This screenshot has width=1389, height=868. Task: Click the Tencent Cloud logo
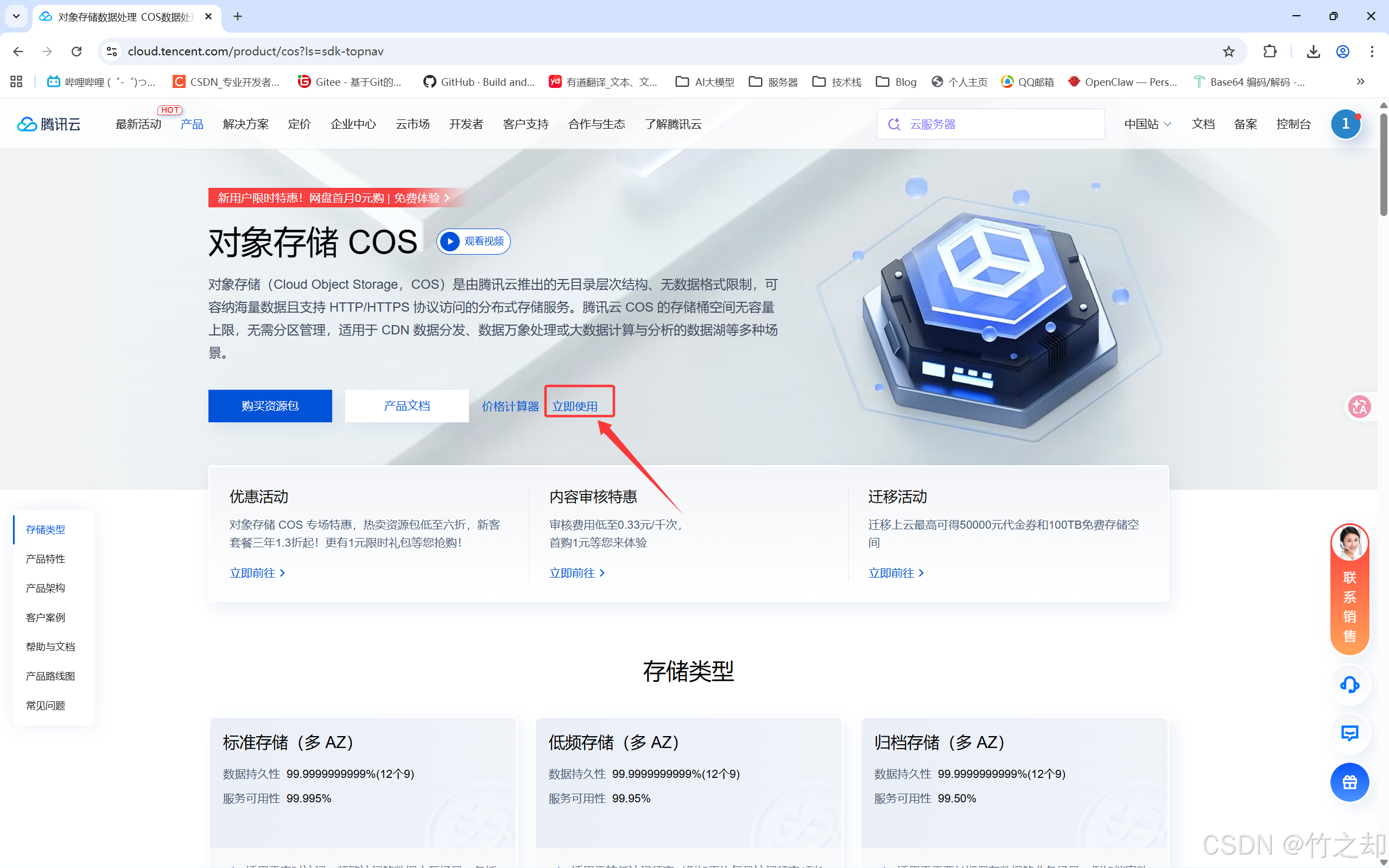pyautogui.click(x=49, y=124)
